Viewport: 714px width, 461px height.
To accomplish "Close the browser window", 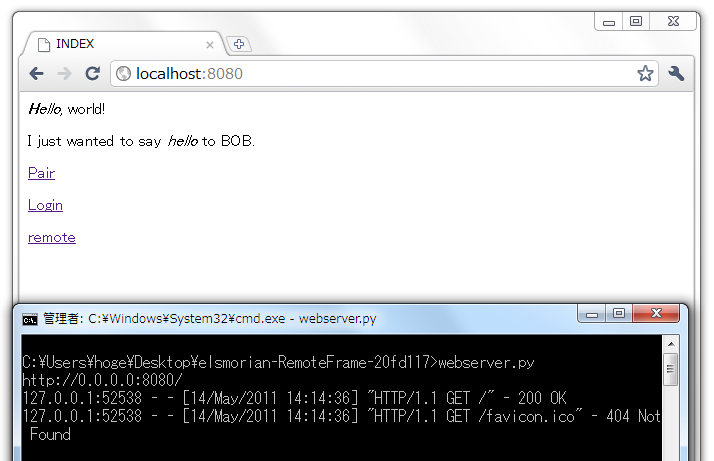I will tap(673, 21).
